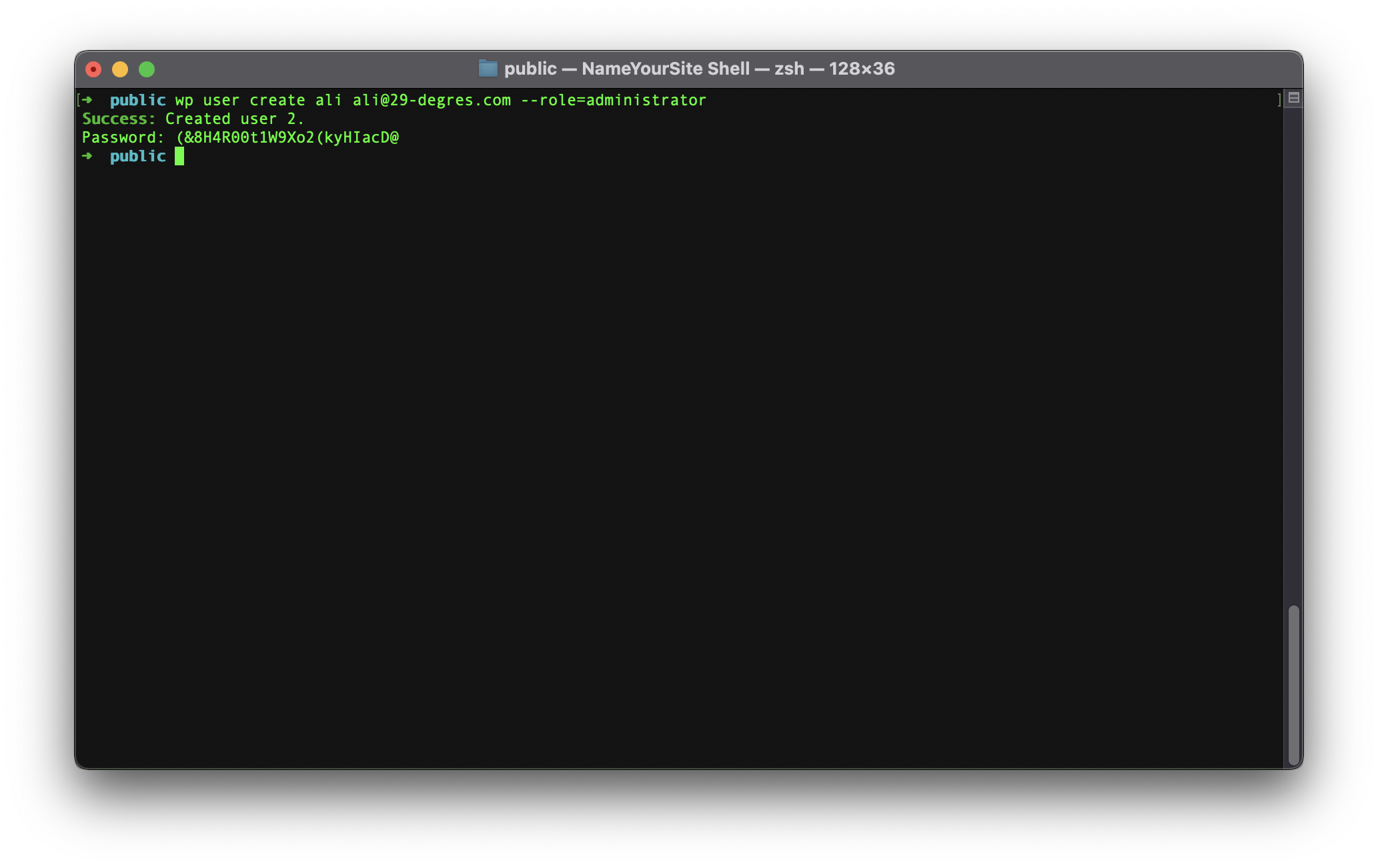Screen dimensions: 1378x868
Task: Click the red close traffic light
Action: [x=94, y=69]
